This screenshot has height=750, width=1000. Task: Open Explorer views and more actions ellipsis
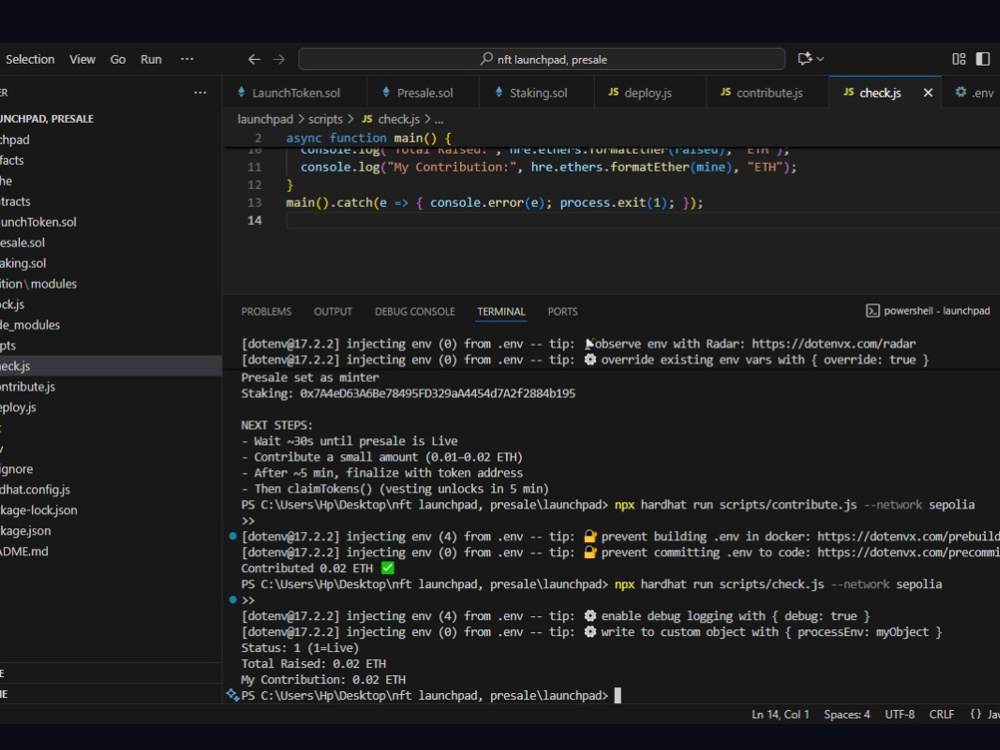(200, 92)
